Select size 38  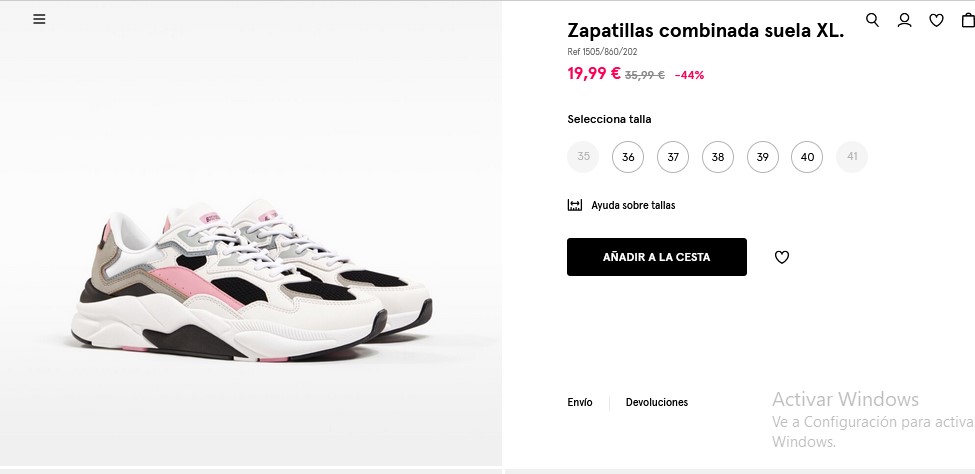coord(718,157)
